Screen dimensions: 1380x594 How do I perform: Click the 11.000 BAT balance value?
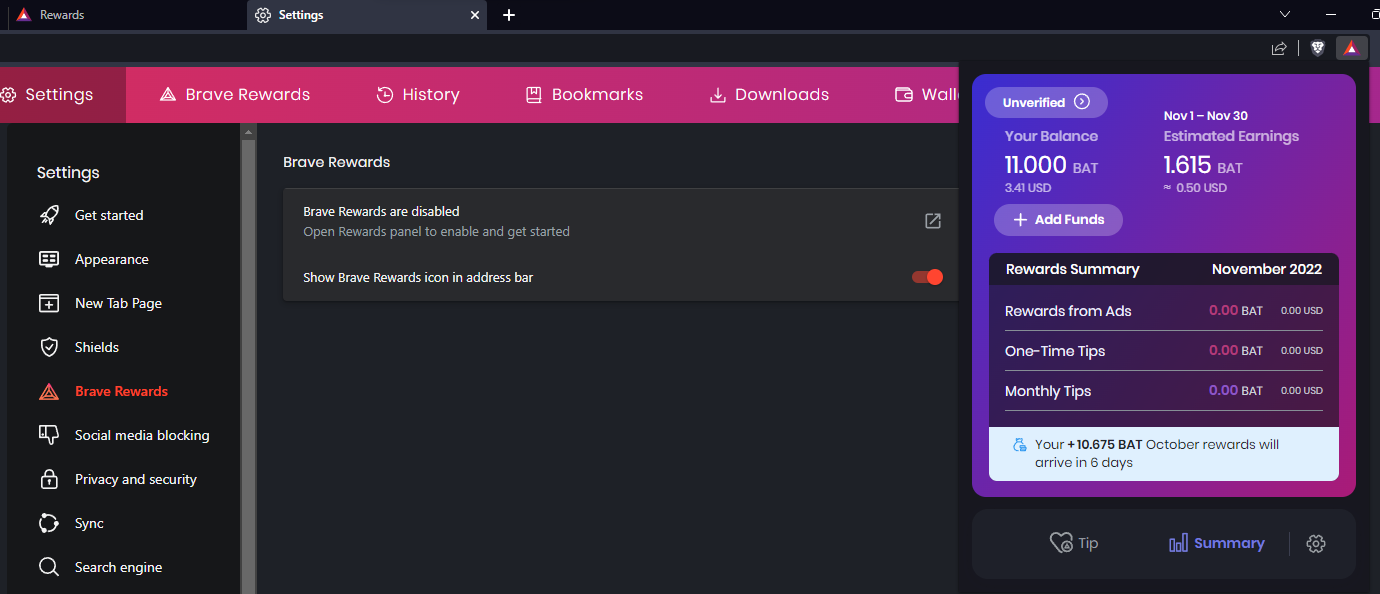pos(1051,165)
